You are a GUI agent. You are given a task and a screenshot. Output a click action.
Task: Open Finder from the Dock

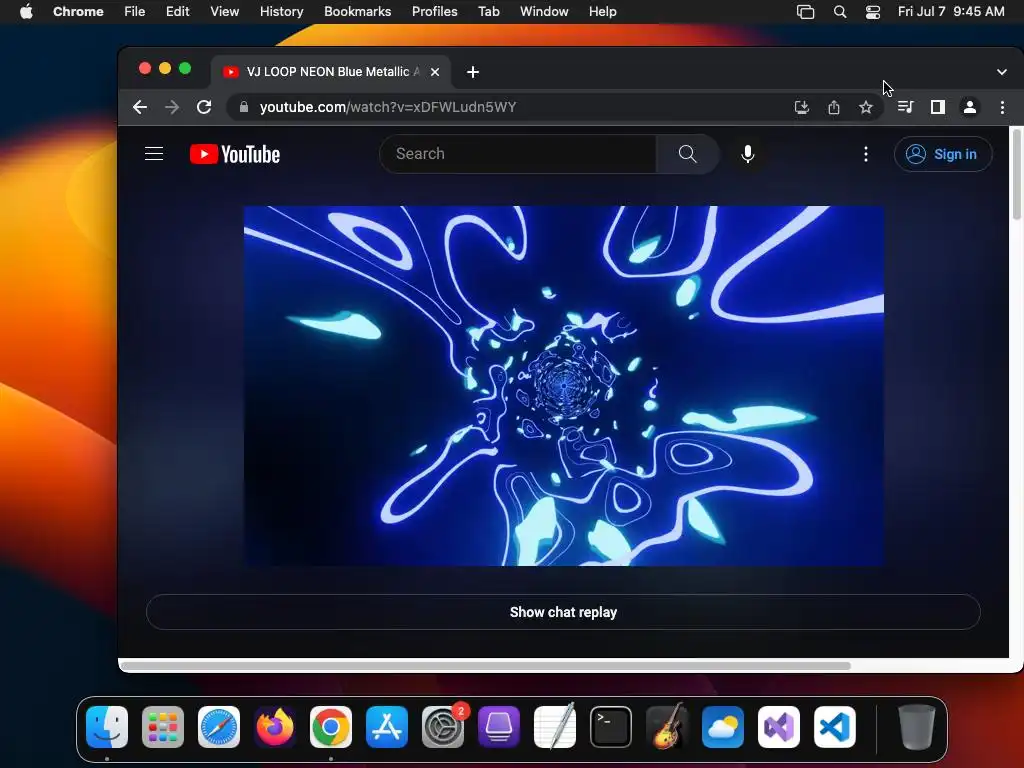[107, 727]
